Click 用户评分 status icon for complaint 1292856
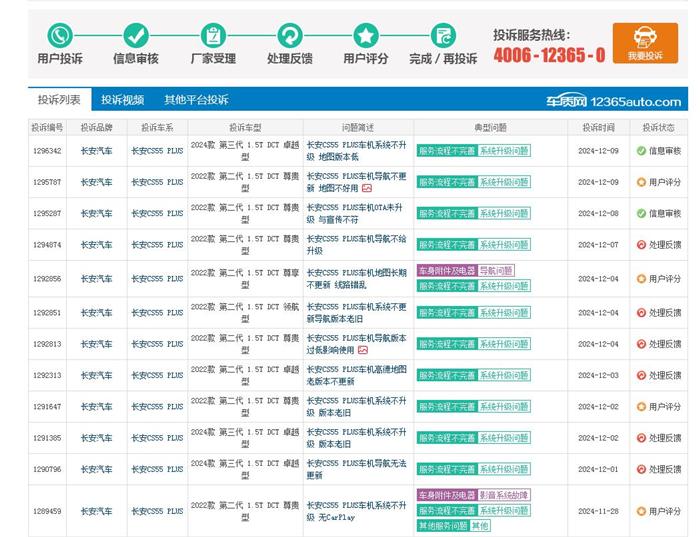Screen dimensions: 700x537 (641, 279)
